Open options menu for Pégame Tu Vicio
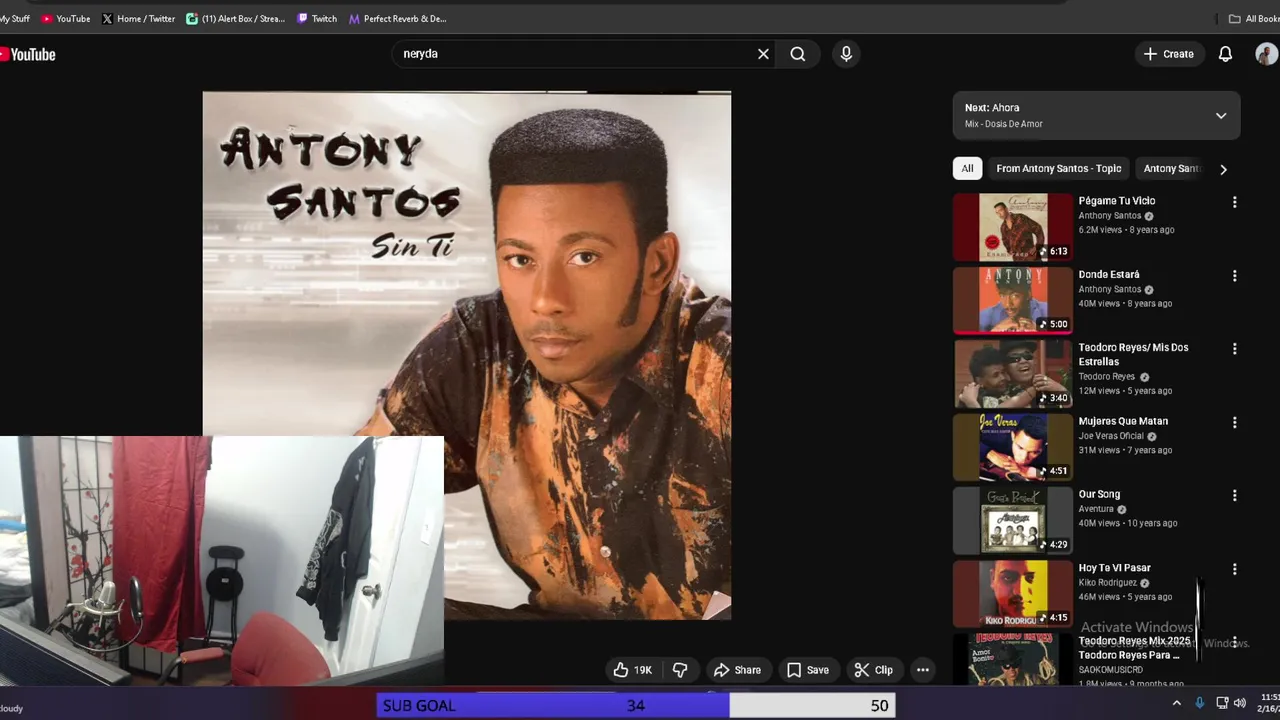The image size is (1280, 720). [x=1234, y=202]
